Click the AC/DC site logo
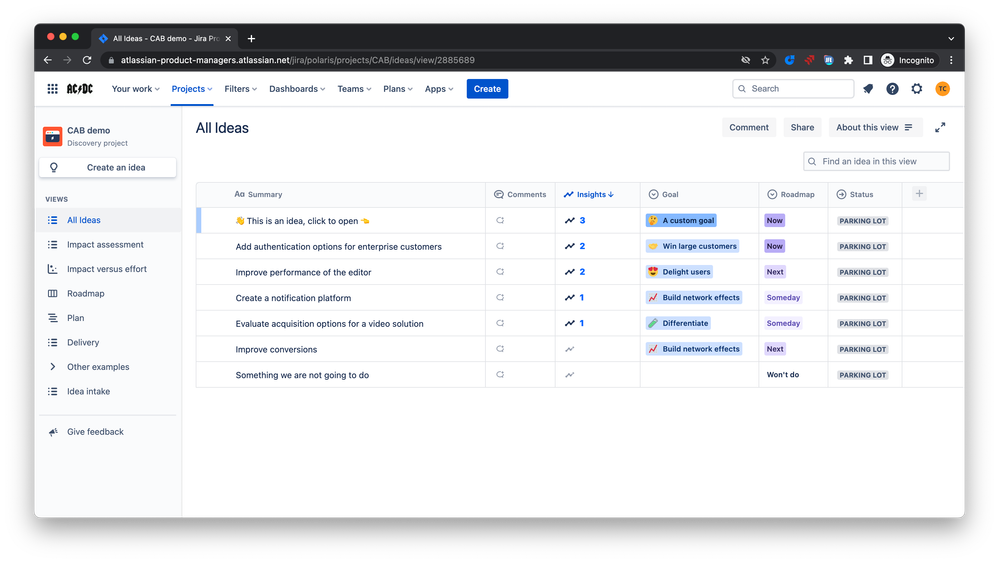 point(80,89)
